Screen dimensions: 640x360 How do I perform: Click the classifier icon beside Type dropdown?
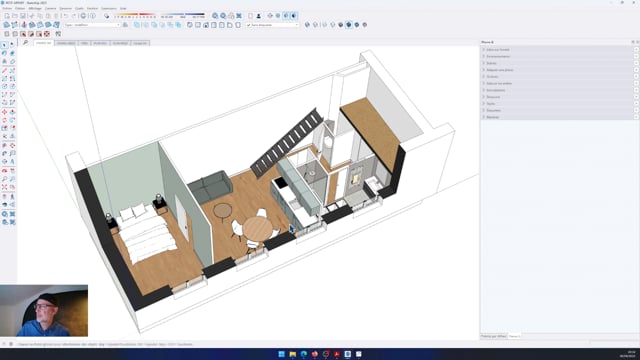[125, 25]
